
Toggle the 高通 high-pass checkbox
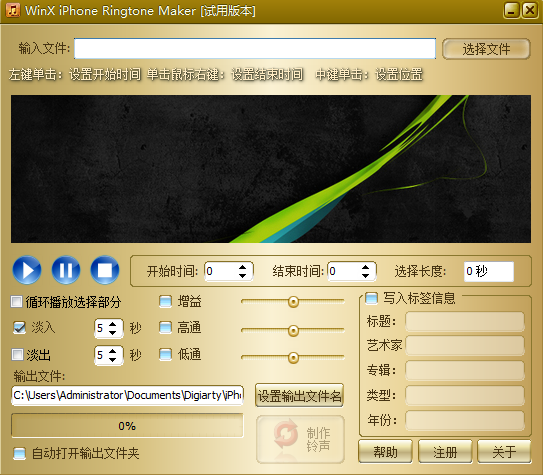tap(166, 327)
